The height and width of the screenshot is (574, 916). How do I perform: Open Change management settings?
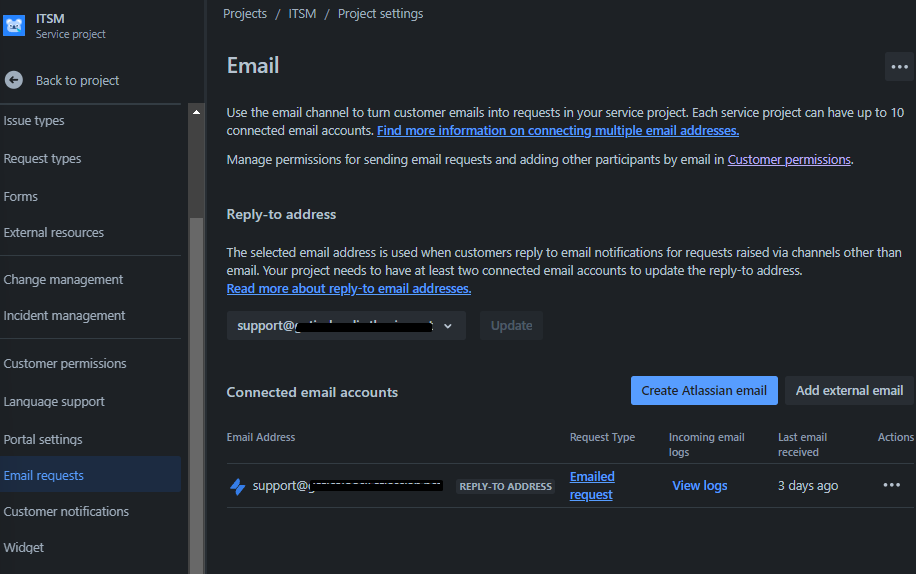[63, 280]
